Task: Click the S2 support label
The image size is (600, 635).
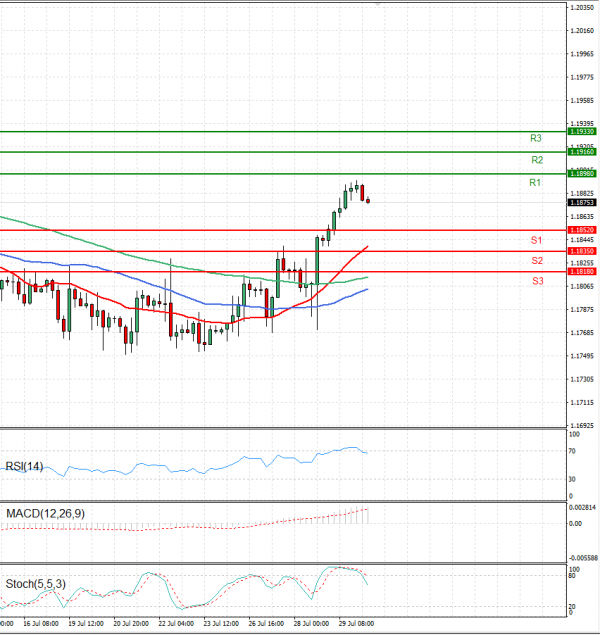Action: pos(537,260)
